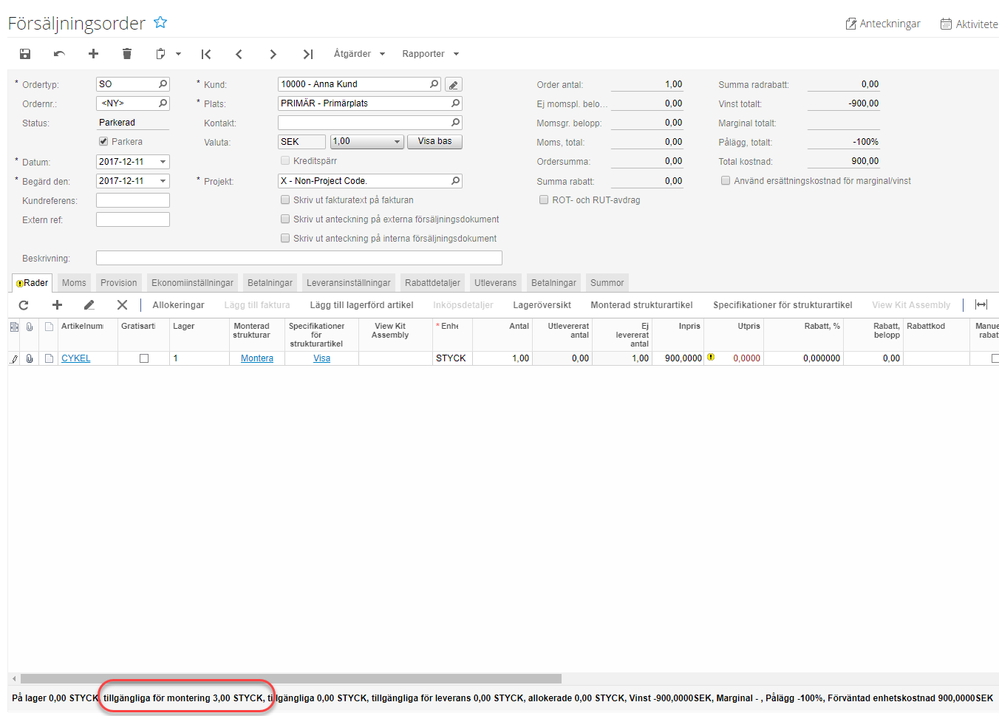Open the currency rate 1,00 dropdown
The width and height of the screenshot is (999, 716).
(398, 141)
